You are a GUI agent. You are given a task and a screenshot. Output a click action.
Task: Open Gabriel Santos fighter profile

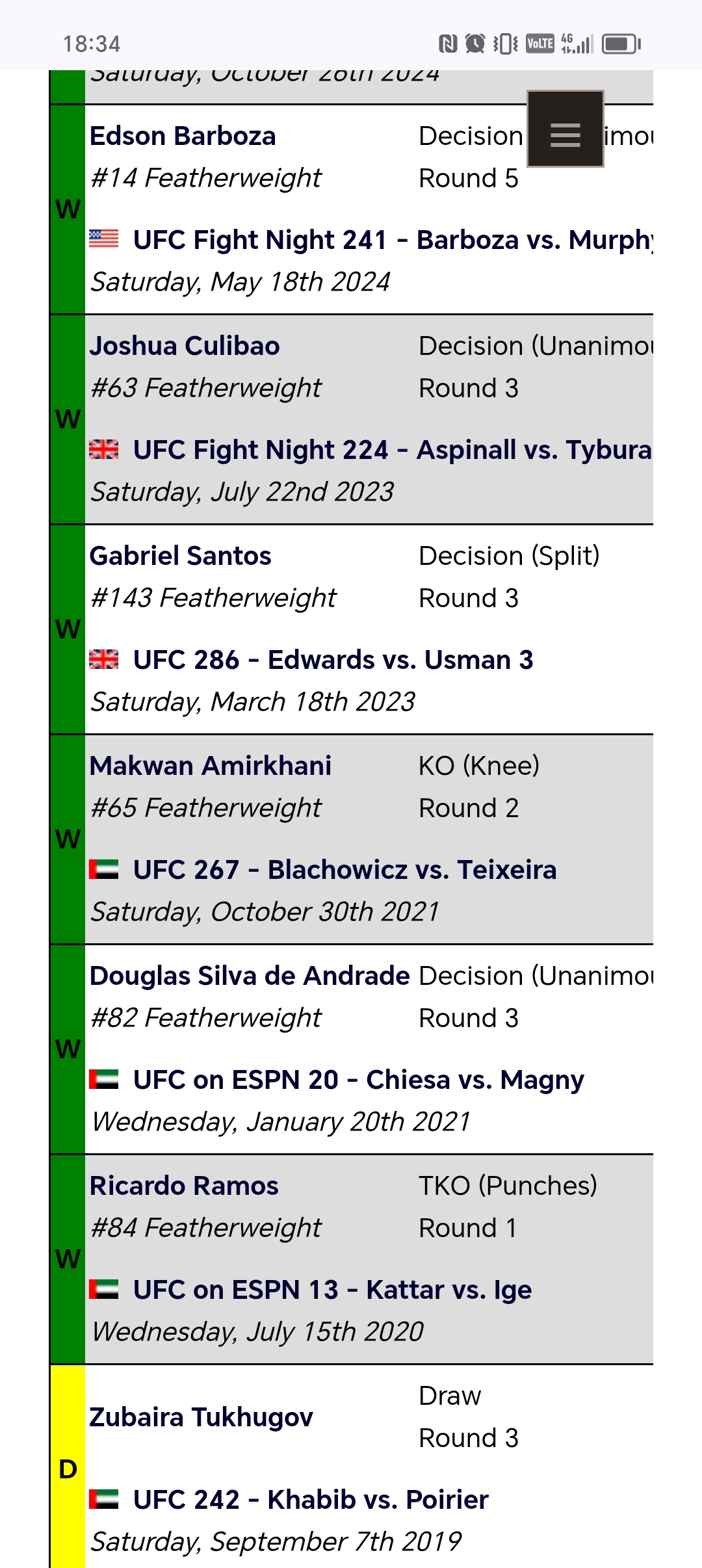coord(180,556)
